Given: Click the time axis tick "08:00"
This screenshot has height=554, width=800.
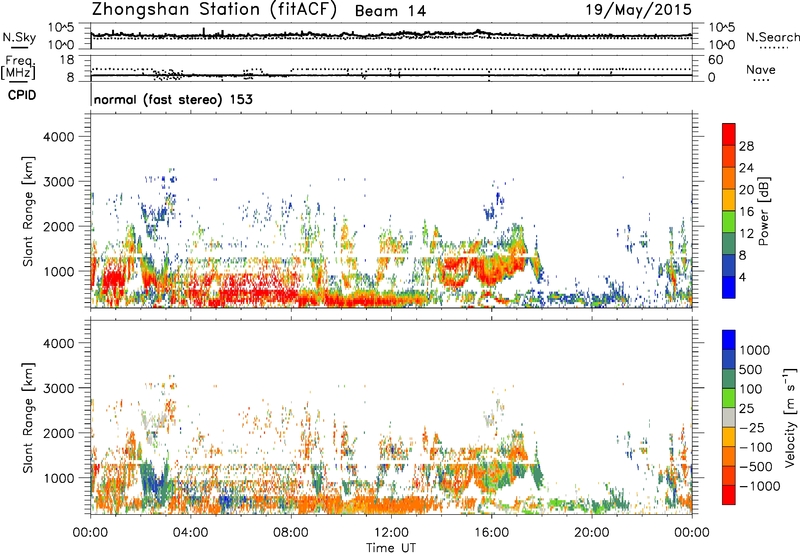Looking at the screenshot, I should click(x=291, y=533).
